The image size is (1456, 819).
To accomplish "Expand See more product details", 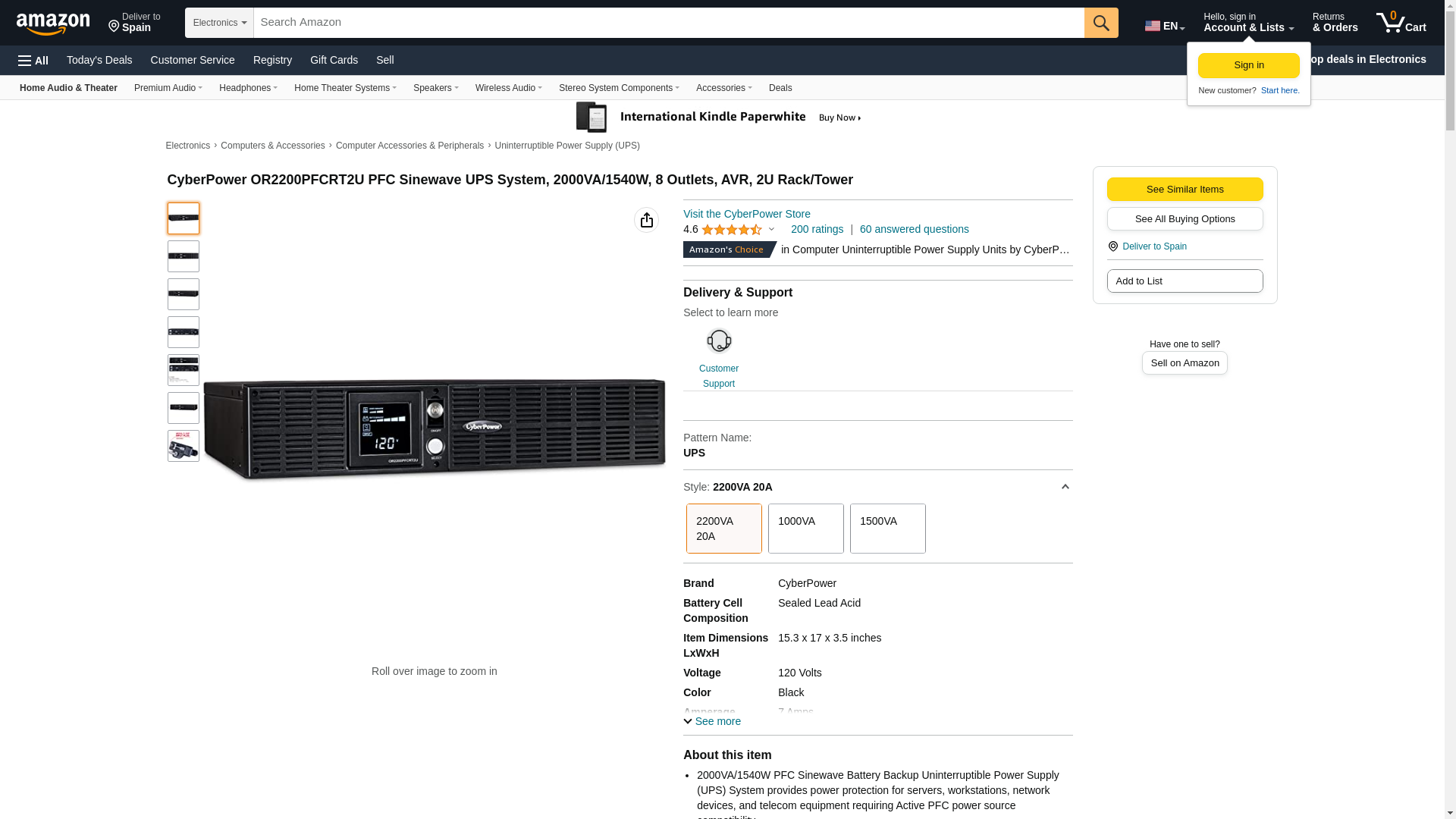I will click(x=712, y=721).
